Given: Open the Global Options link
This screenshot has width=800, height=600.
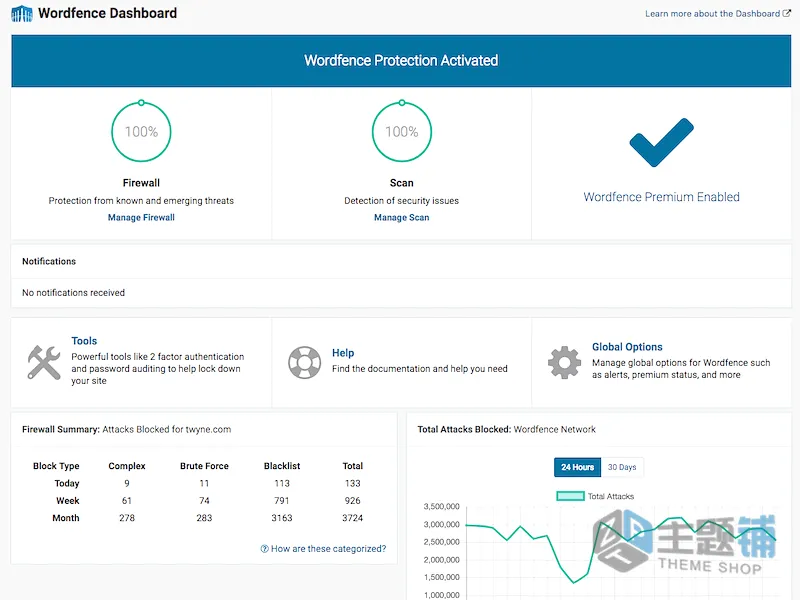Looking at the screenshot, I should pos(627,347).
